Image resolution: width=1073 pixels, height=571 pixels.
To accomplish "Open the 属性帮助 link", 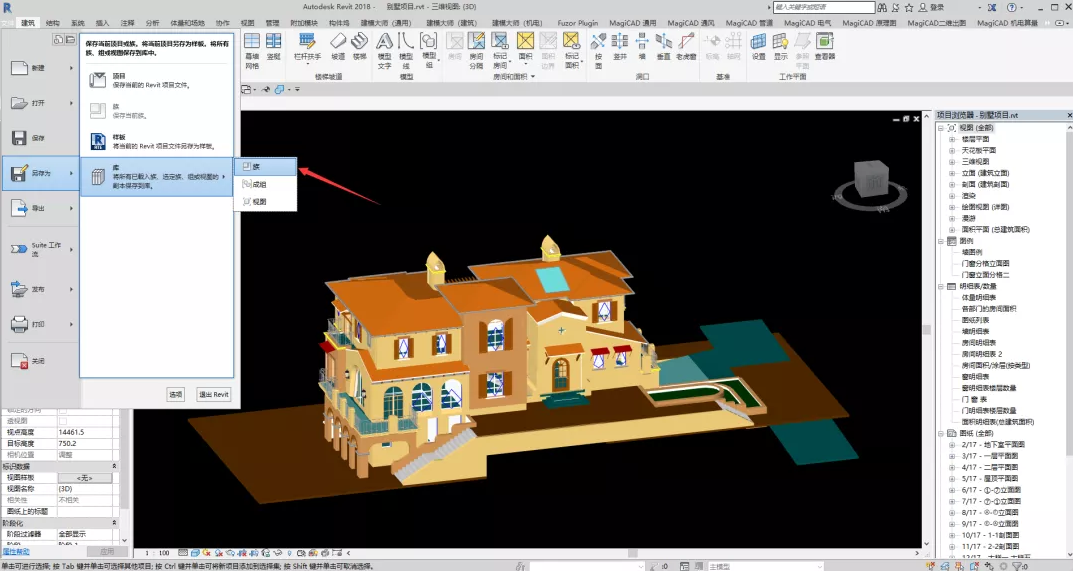I will 15,551.
